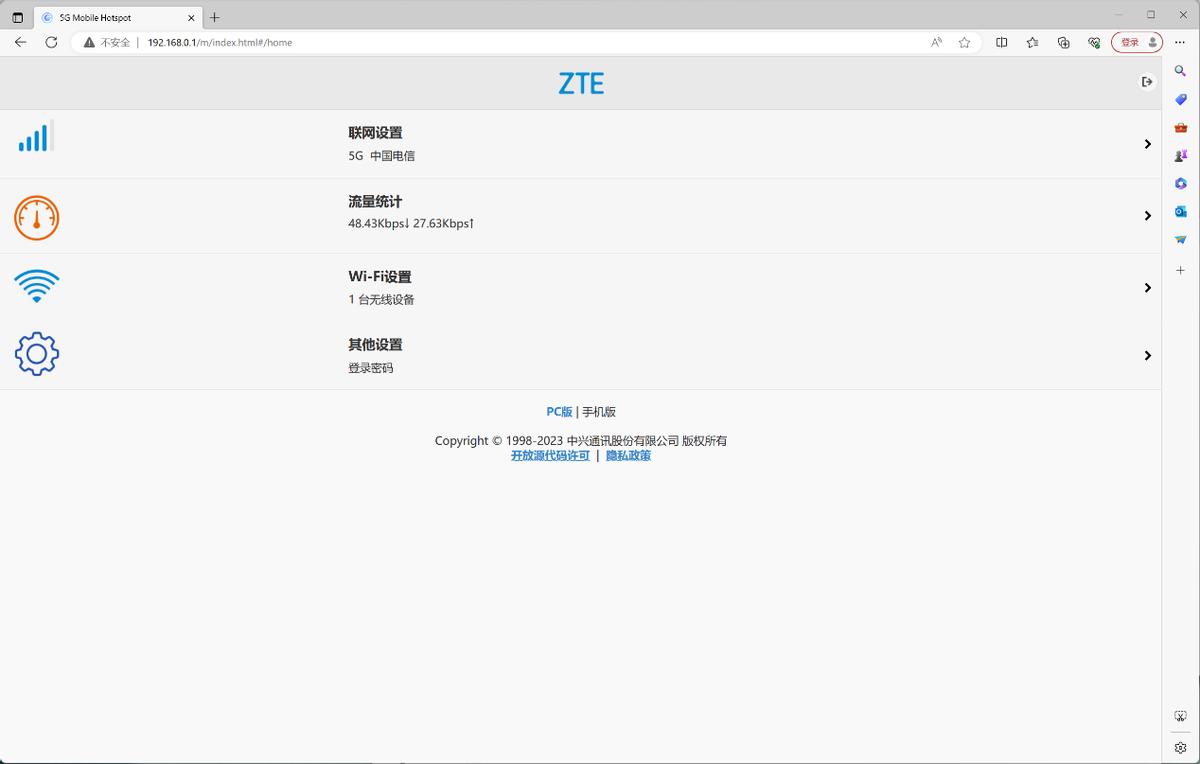The height and width of the screenshot is (764, 1200).
Task: Open Outlook from the Edge sidebar
Action: tap(1180, 211)
